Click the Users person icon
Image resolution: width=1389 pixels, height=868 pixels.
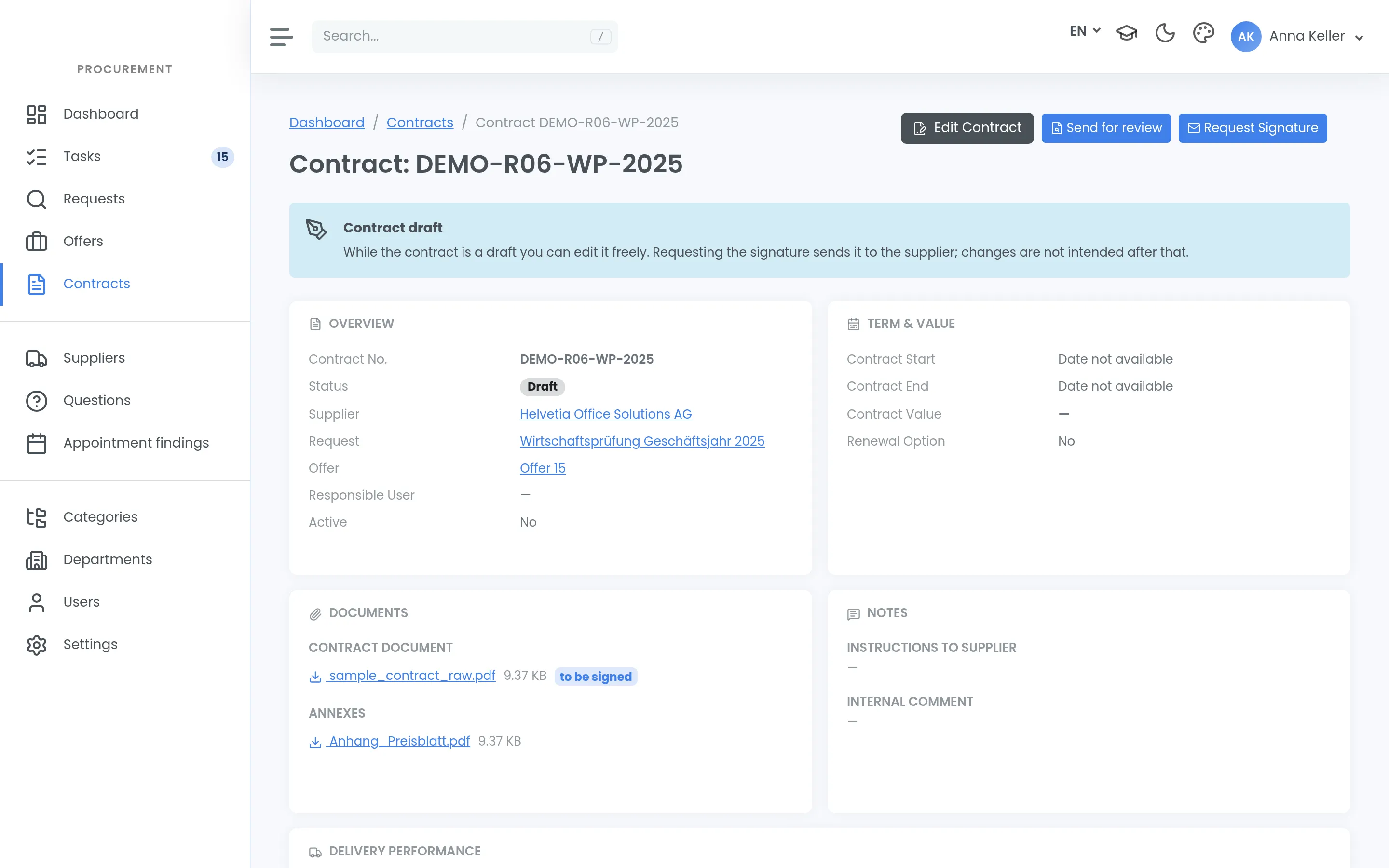pos(36,602)
